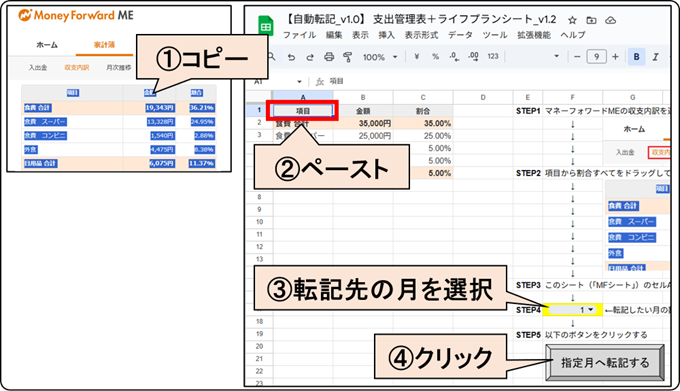Undo the last action in Sheets toolbar
This screenshot has width=680, height=391.
[291, 57]
